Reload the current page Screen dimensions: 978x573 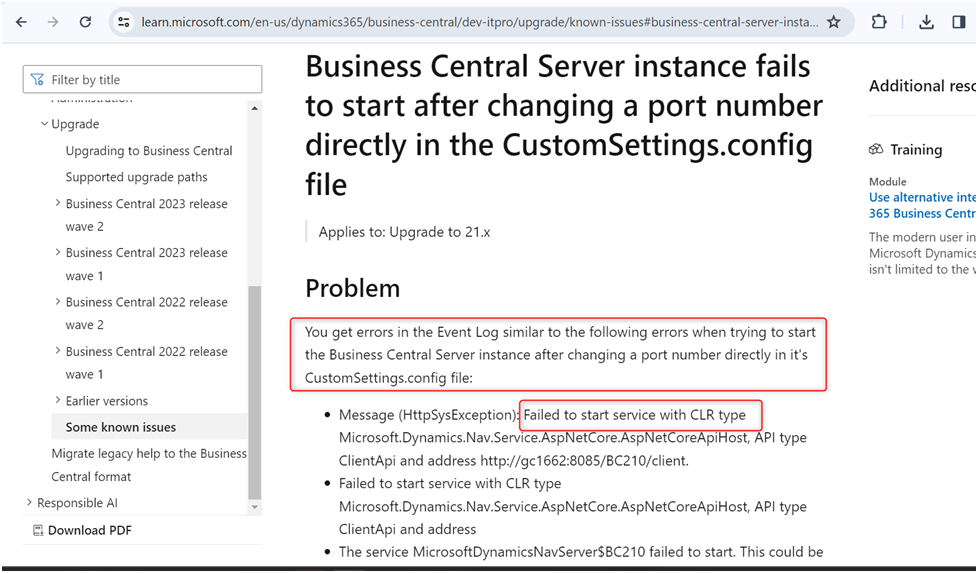click(x=86, y=22)
